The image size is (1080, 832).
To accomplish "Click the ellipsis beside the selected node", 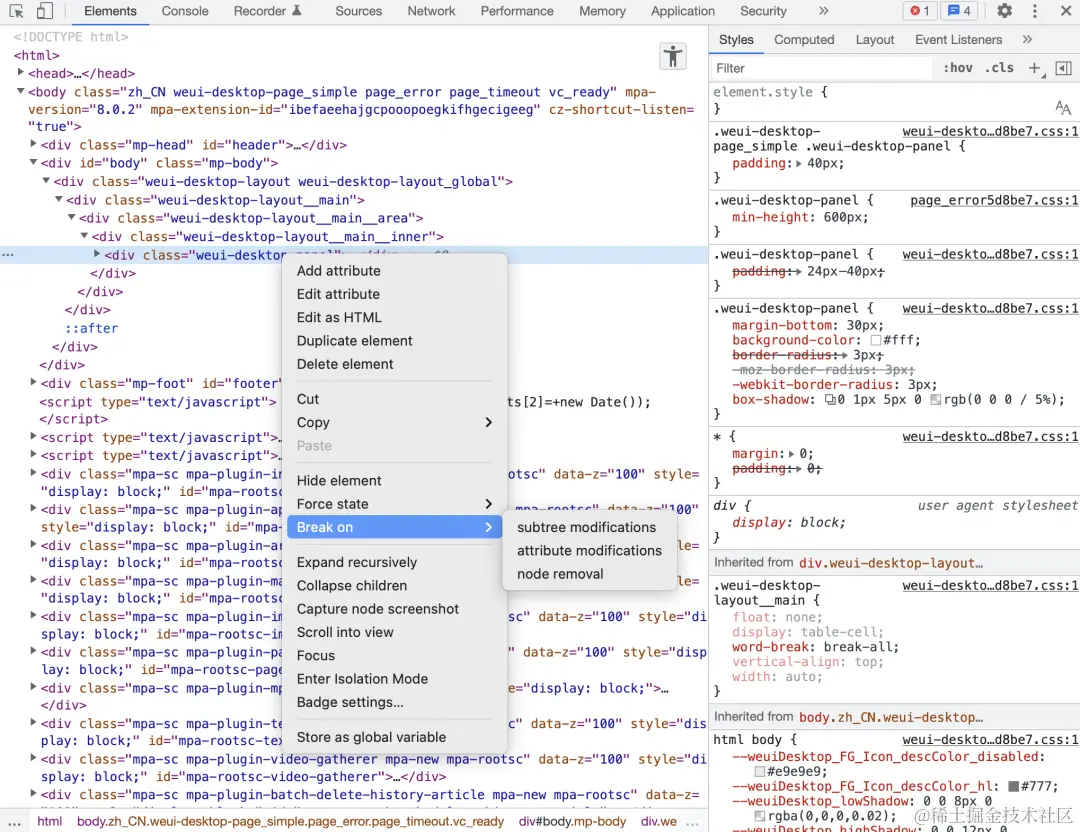I will [8, 255].
